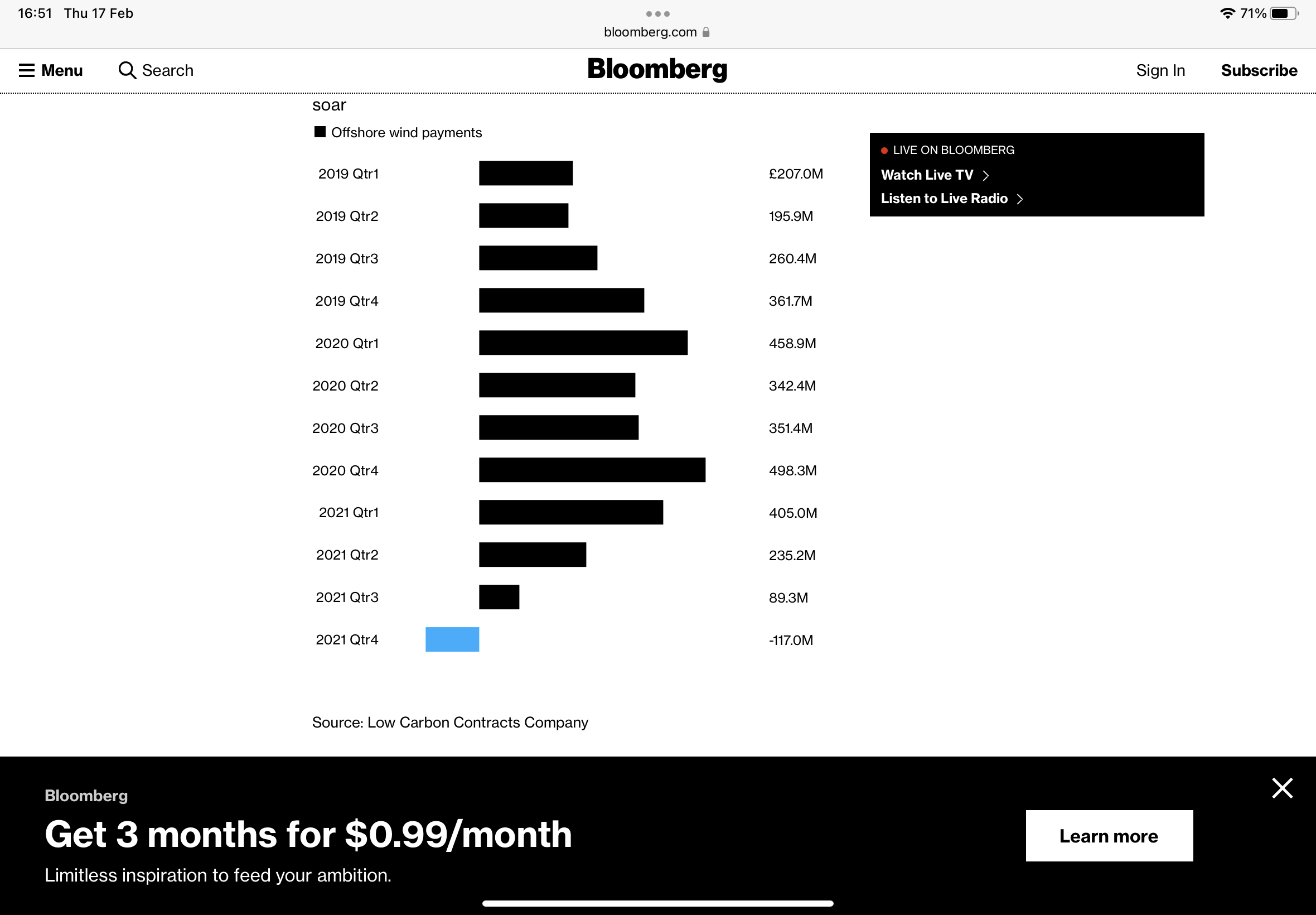
Task: Click Subscribe in the header
Action: tap(1259, 70)
